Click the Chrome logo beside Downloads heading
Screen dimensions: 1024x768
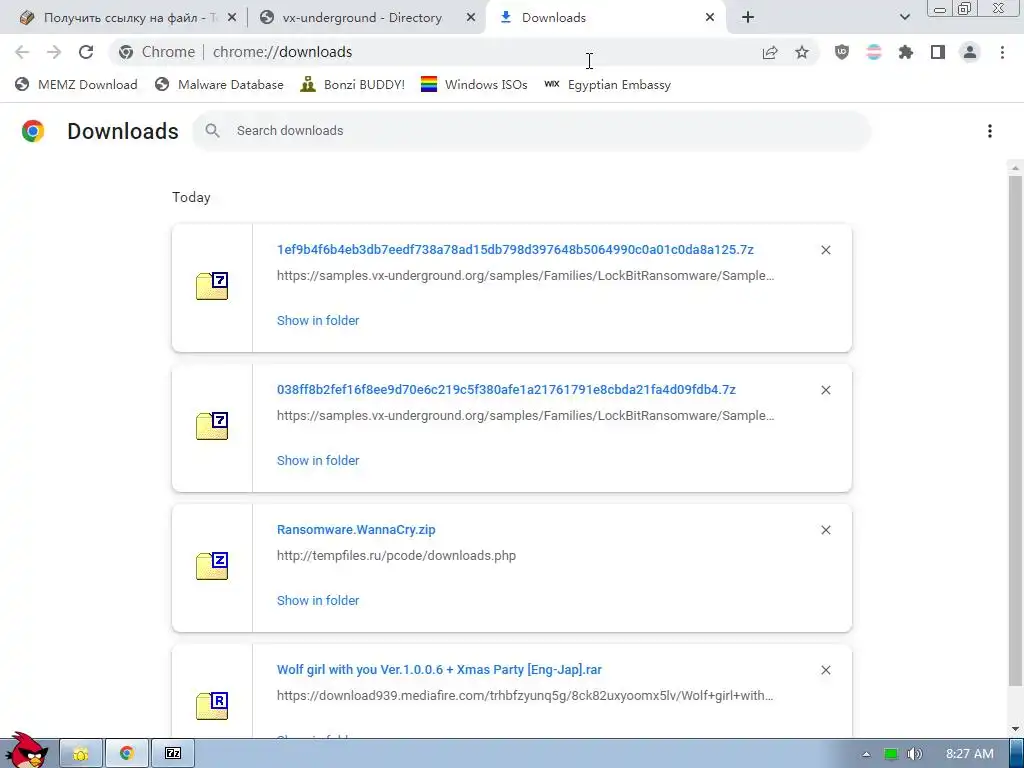pos(33,131)
